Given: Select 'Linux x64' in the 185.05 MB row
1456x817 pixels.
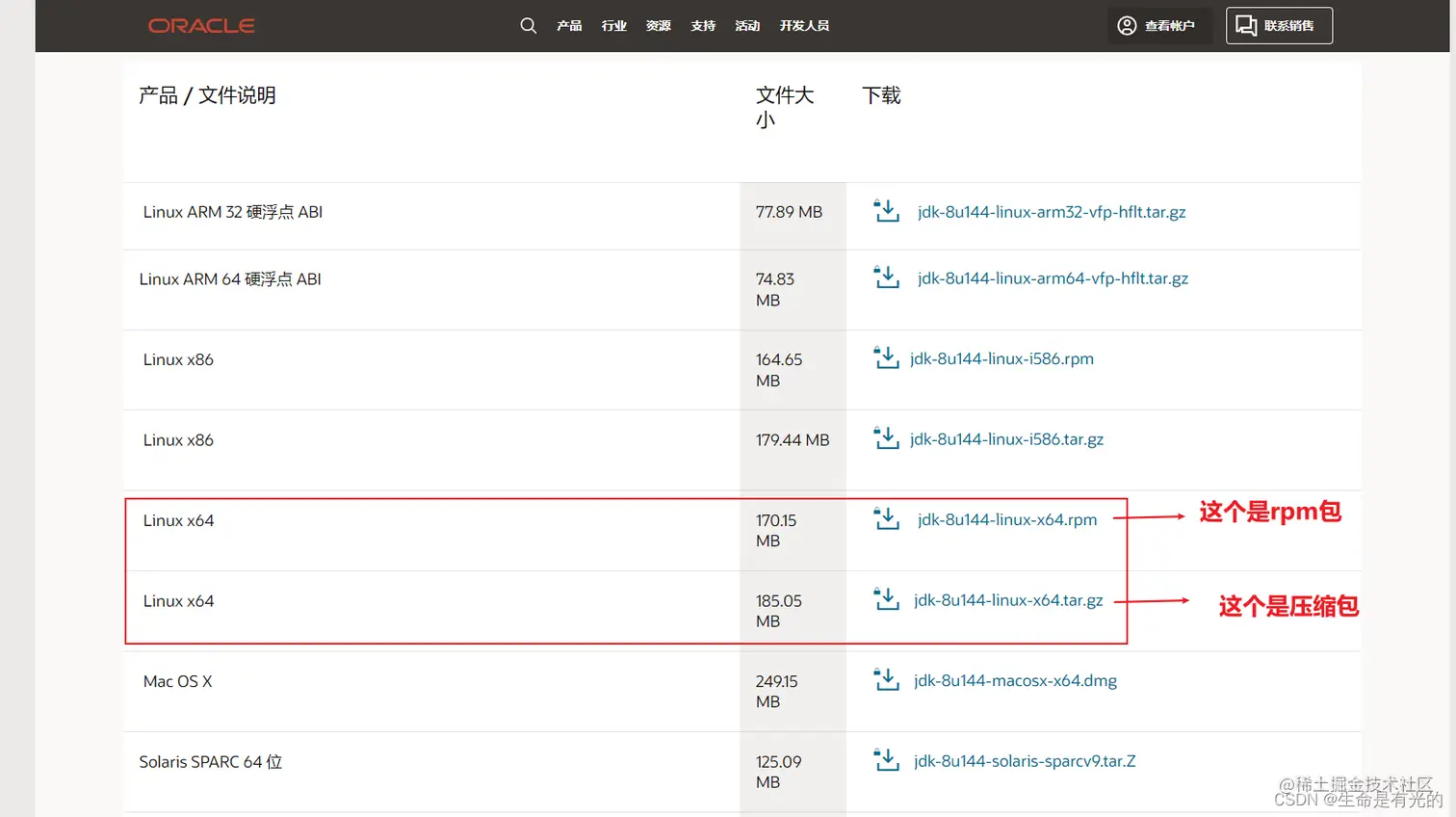Looking at the screenshot, I should 178,601.
